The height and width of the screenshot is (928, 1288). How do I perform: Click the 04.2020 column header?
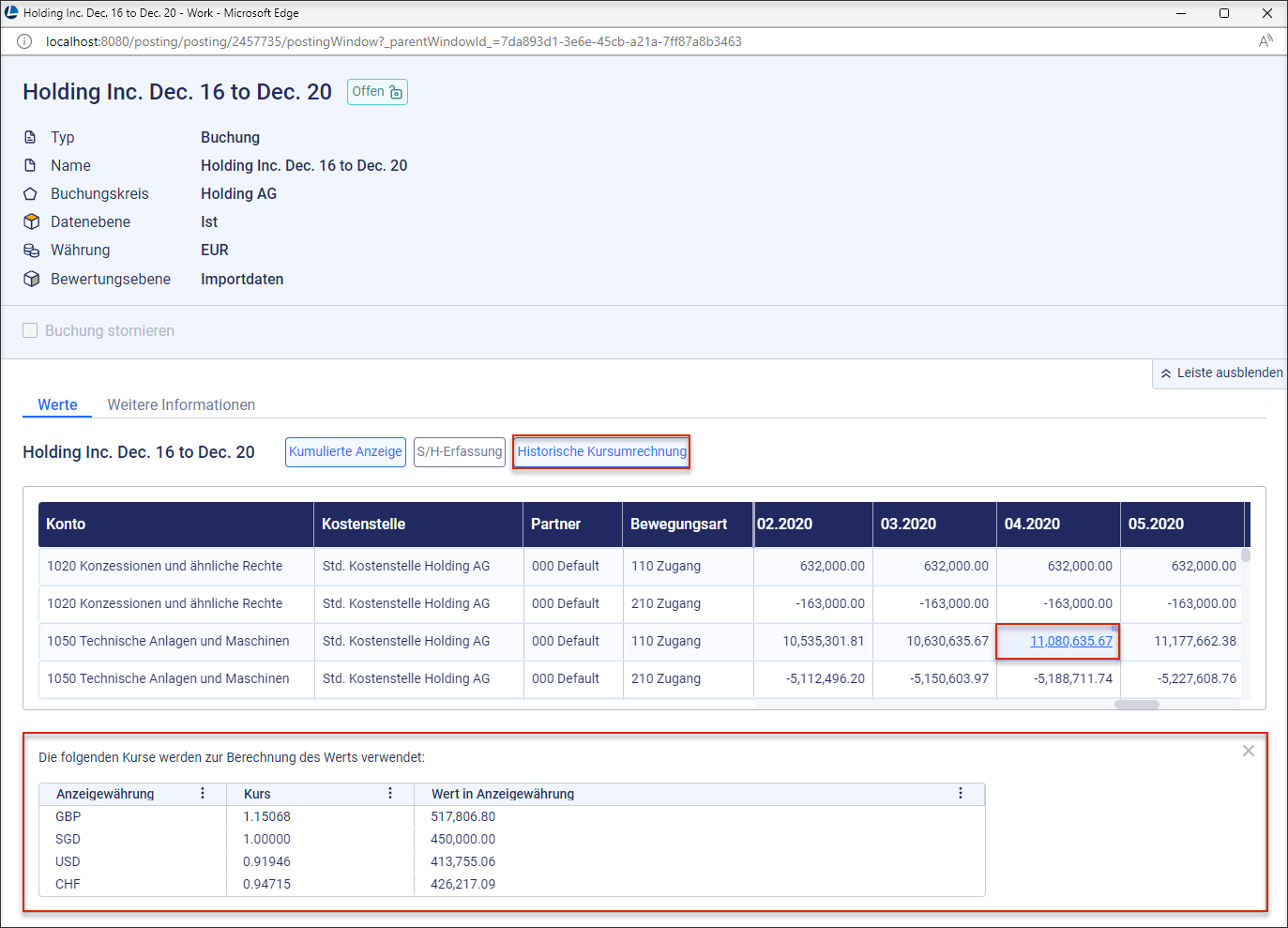[x=1058, y=525]
